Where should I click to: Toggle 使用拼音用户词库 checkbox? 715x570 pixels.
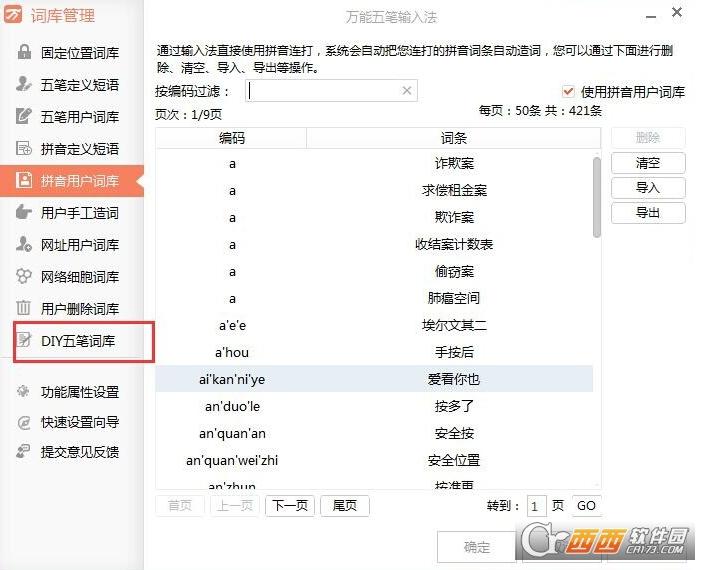pos(568,91)
